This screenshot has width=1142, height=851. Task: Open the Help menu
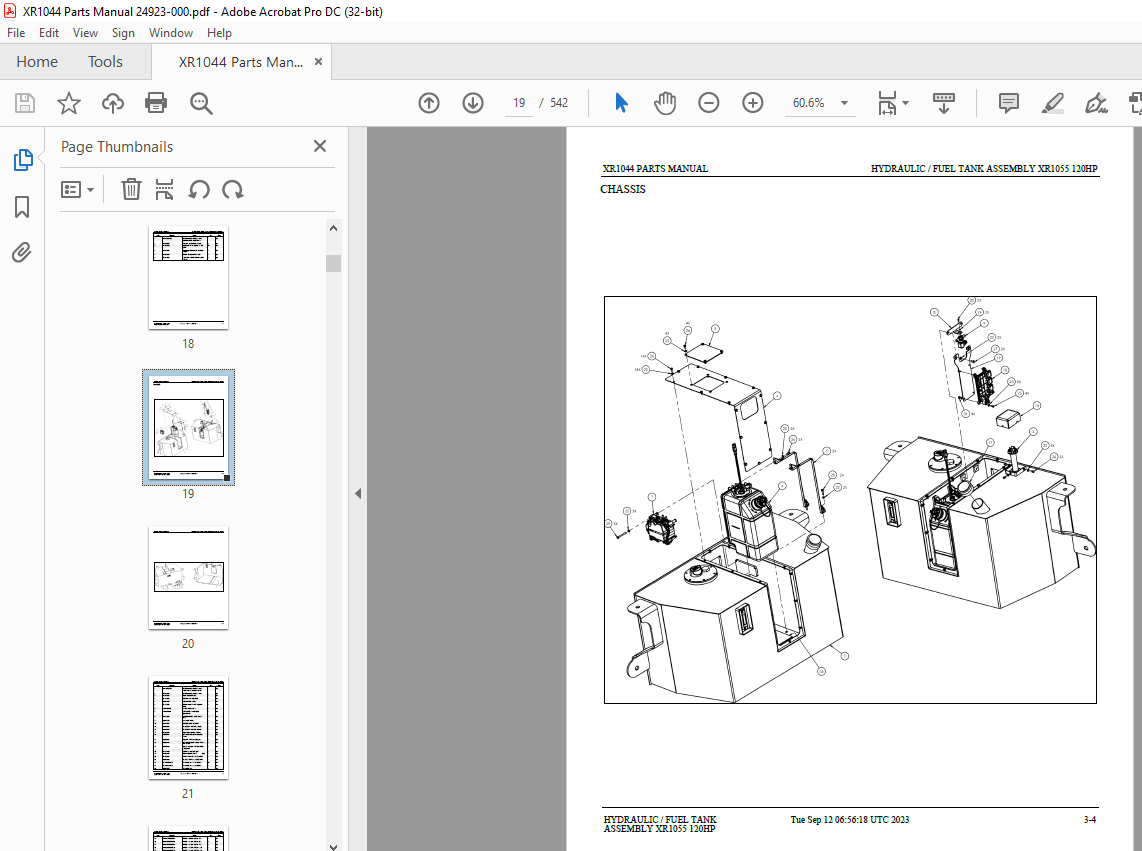coord(218,33)
